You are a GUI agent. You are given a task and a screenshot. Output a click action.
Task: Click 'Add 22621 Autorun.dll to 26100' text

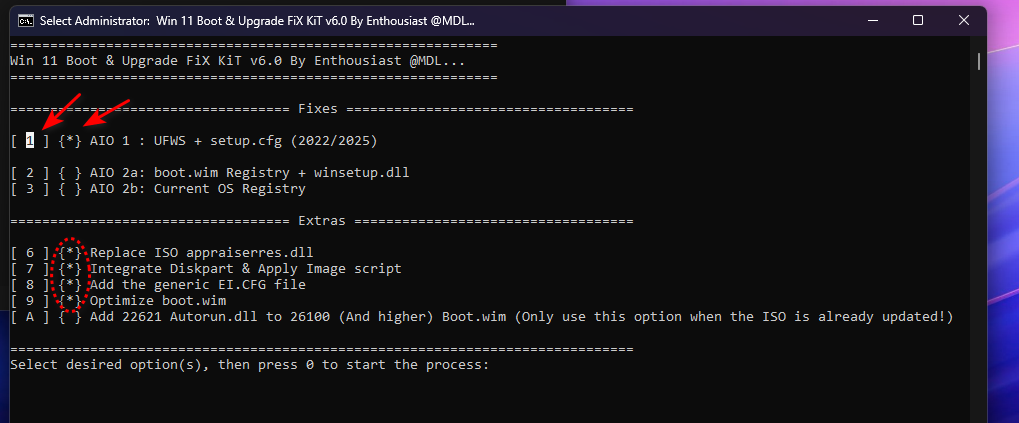pos(210,317)
